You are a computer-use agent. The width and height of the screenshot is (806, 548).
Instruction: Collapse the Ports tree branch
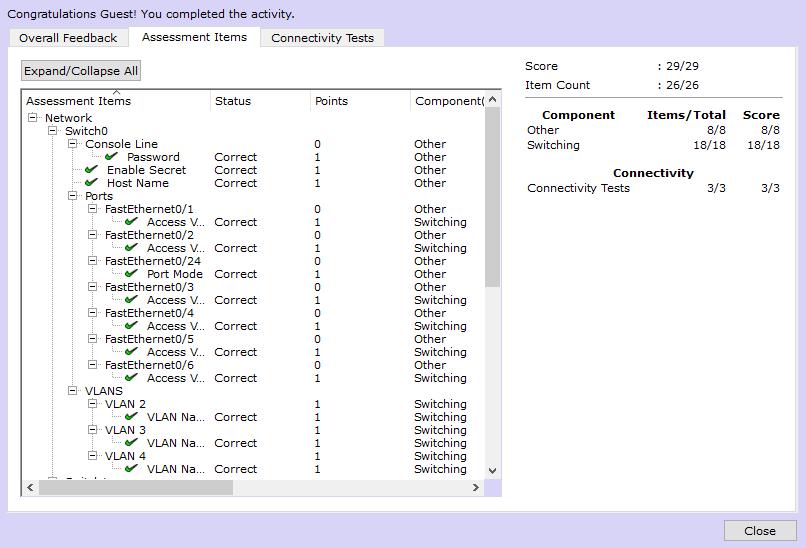[73, 196]
